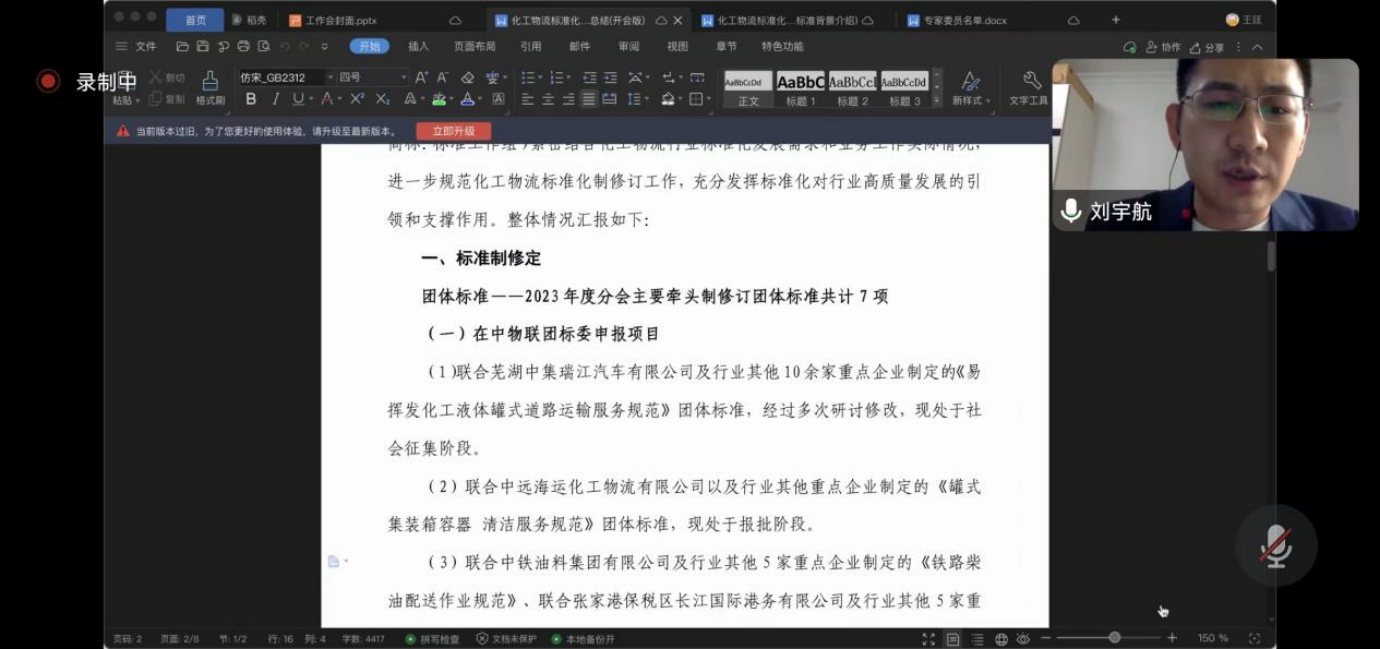
Task: Open the 文字工具 text tools
Action: [1029, 88]
